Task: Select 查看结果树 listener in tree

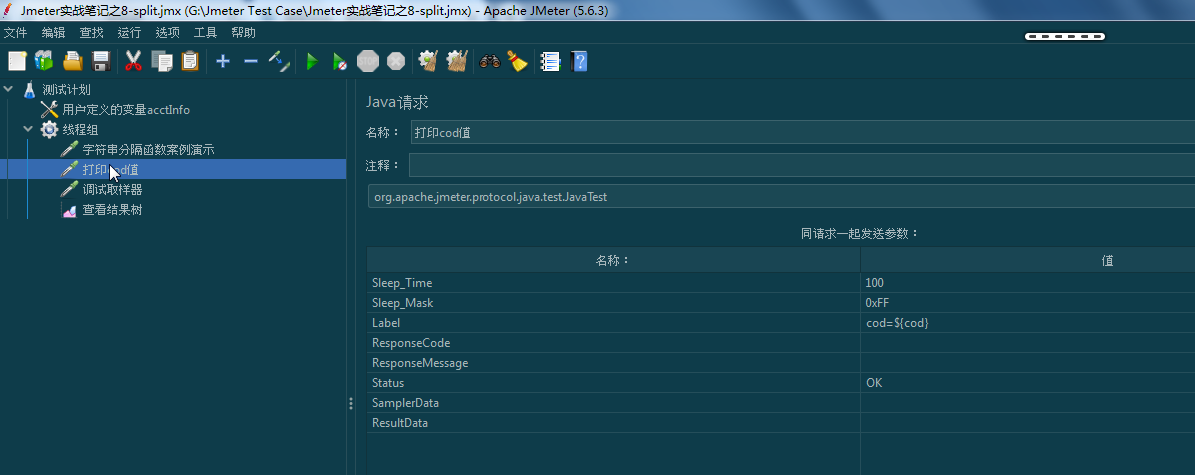Action: pos(112,210)
